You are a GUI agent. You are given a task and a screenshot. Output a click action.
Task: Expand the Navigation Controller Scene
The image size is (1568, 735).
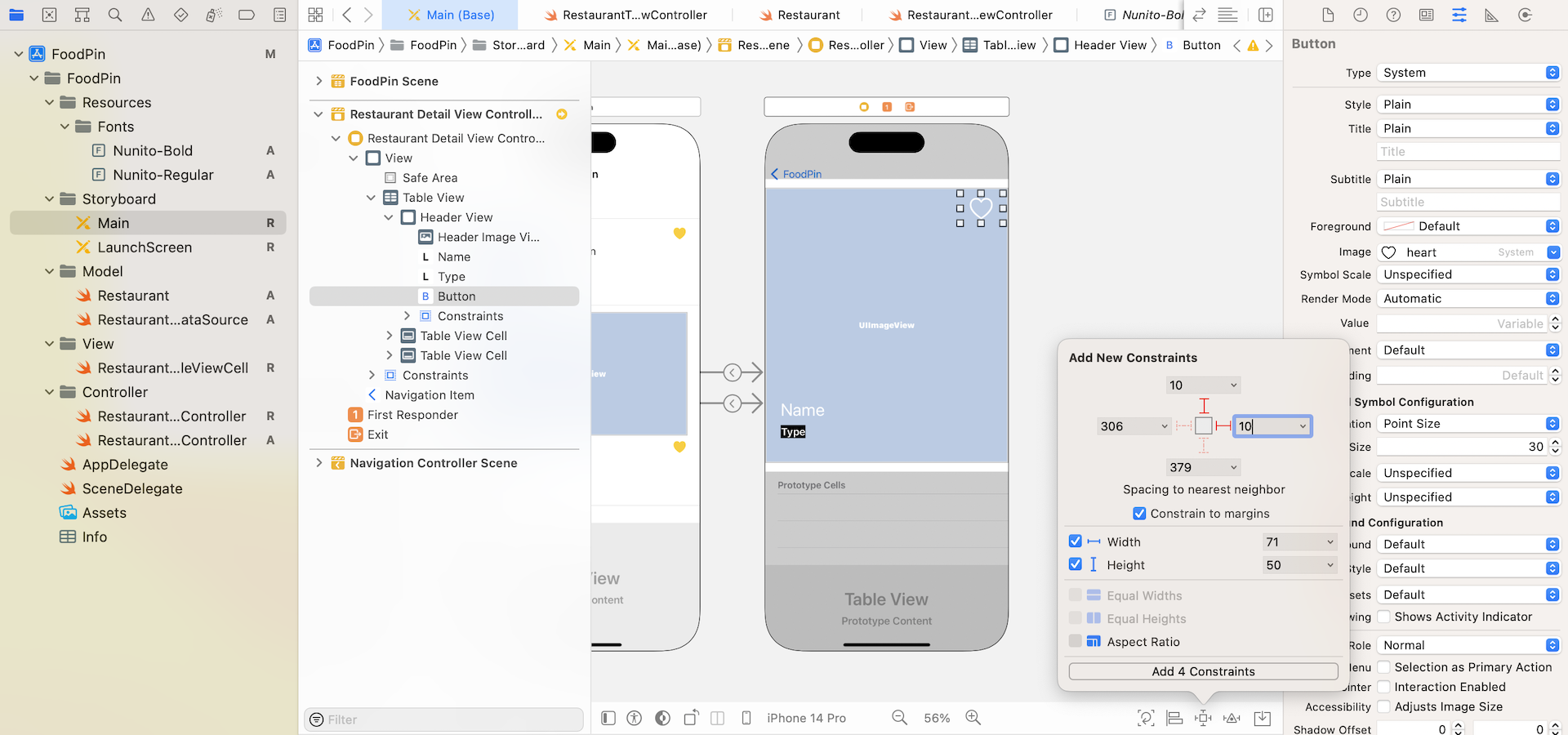click(x=318, y=462)
